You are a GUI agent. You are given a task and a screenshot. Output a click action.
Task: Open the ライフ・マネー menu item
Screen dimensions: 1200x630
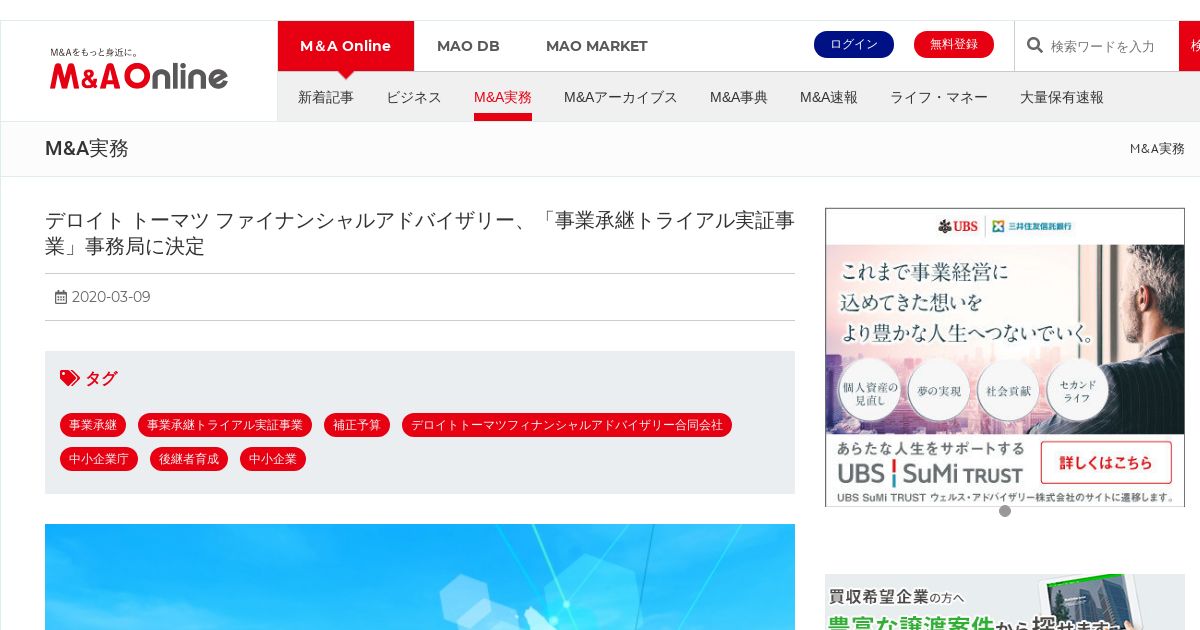[x=939, y=97]
